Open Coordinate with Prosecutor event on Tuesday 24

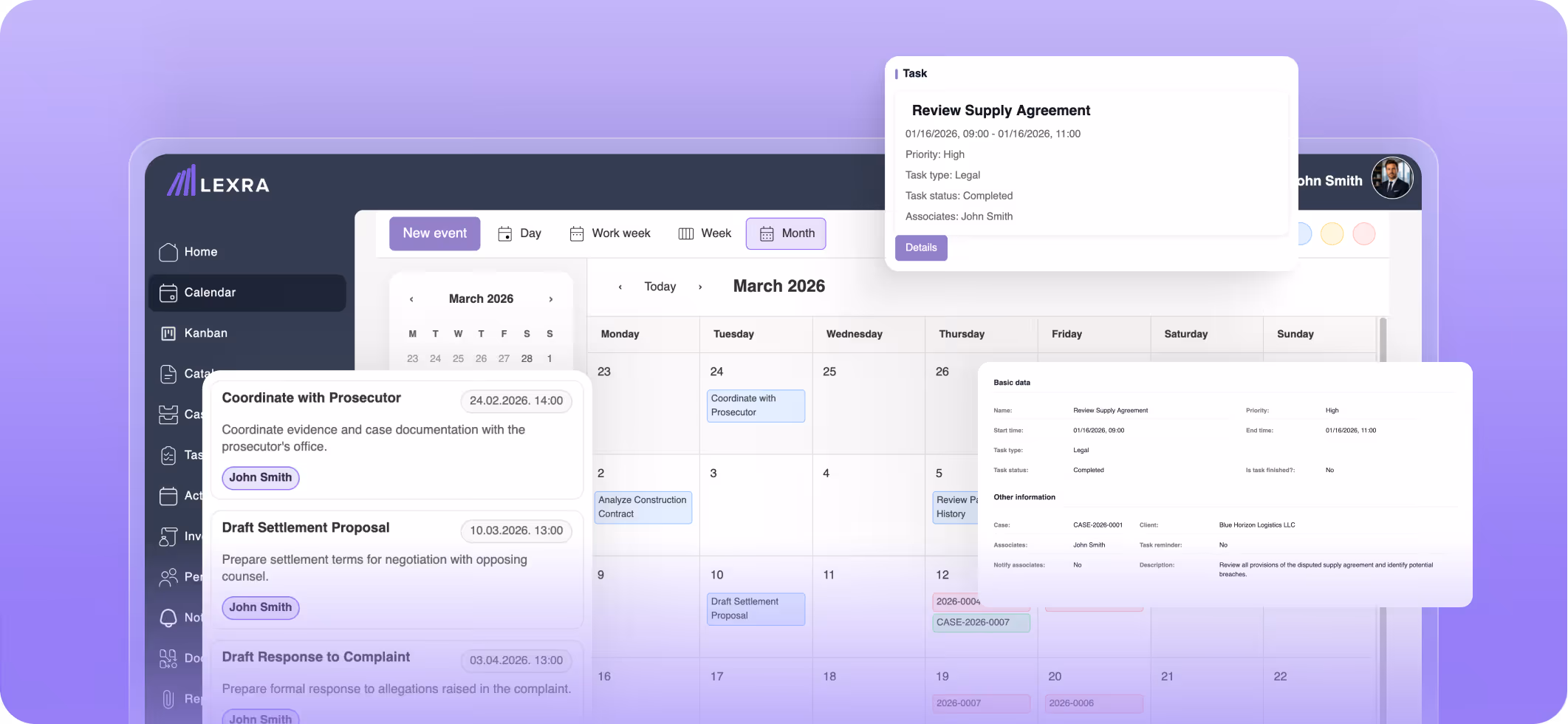pos(756,406)
